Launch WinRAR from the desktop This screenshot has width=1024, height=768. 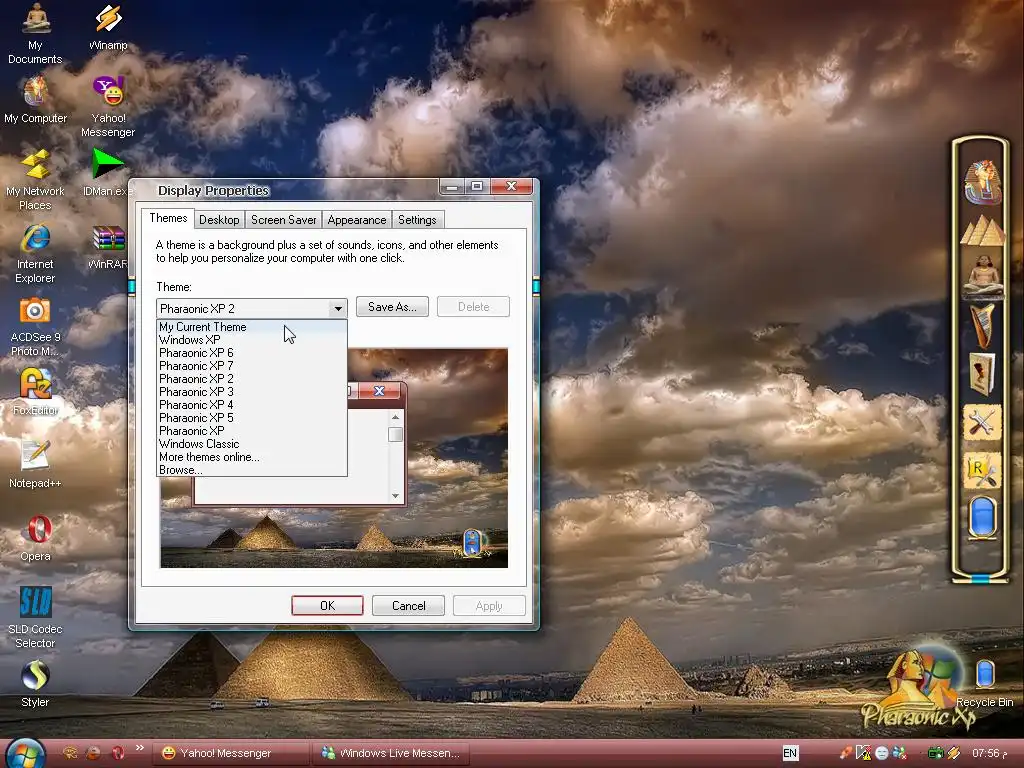point(108,246)
